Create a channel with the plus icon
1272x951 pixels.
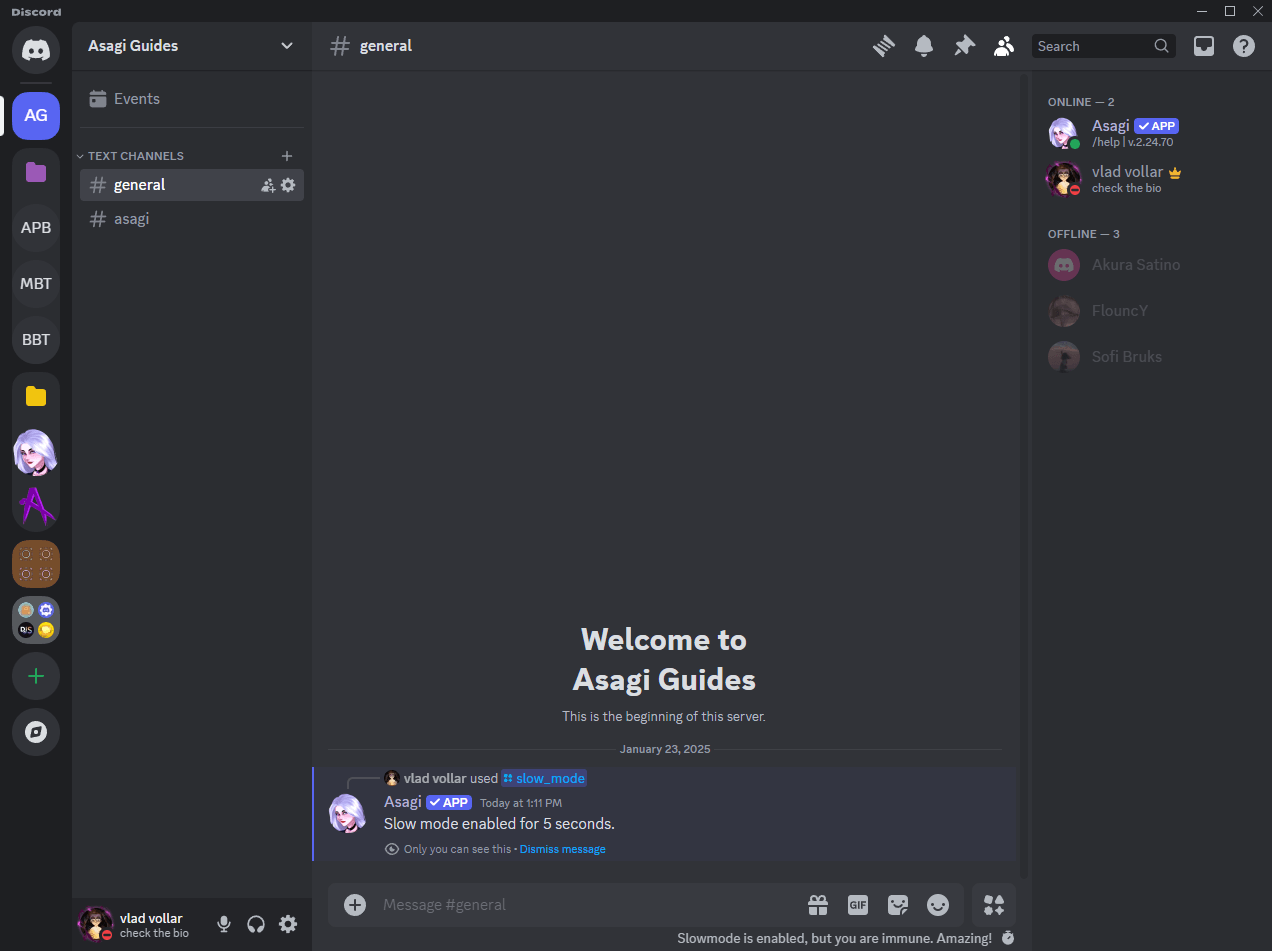click(x=287, y=156)
